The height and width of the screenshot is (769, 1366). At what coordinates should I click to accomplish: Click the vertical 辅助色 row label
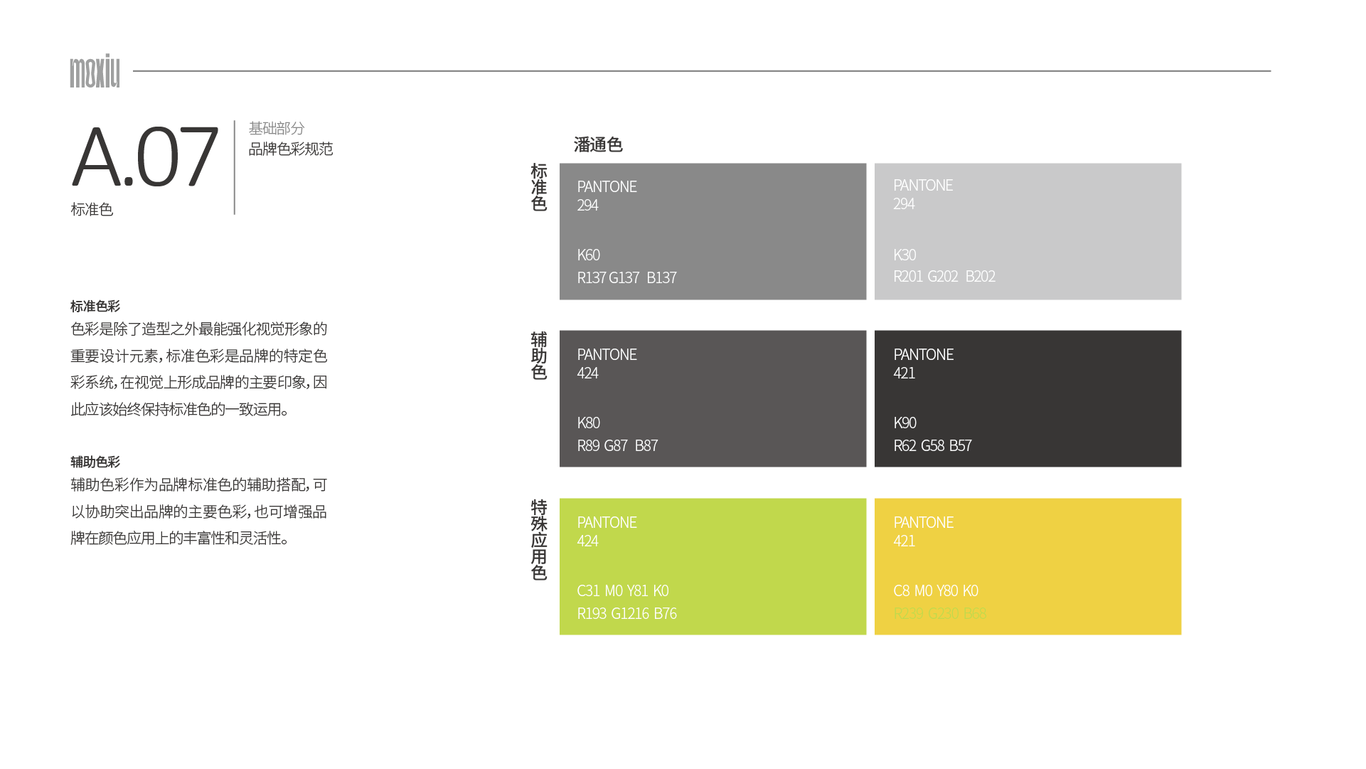(x=539, y=356)
